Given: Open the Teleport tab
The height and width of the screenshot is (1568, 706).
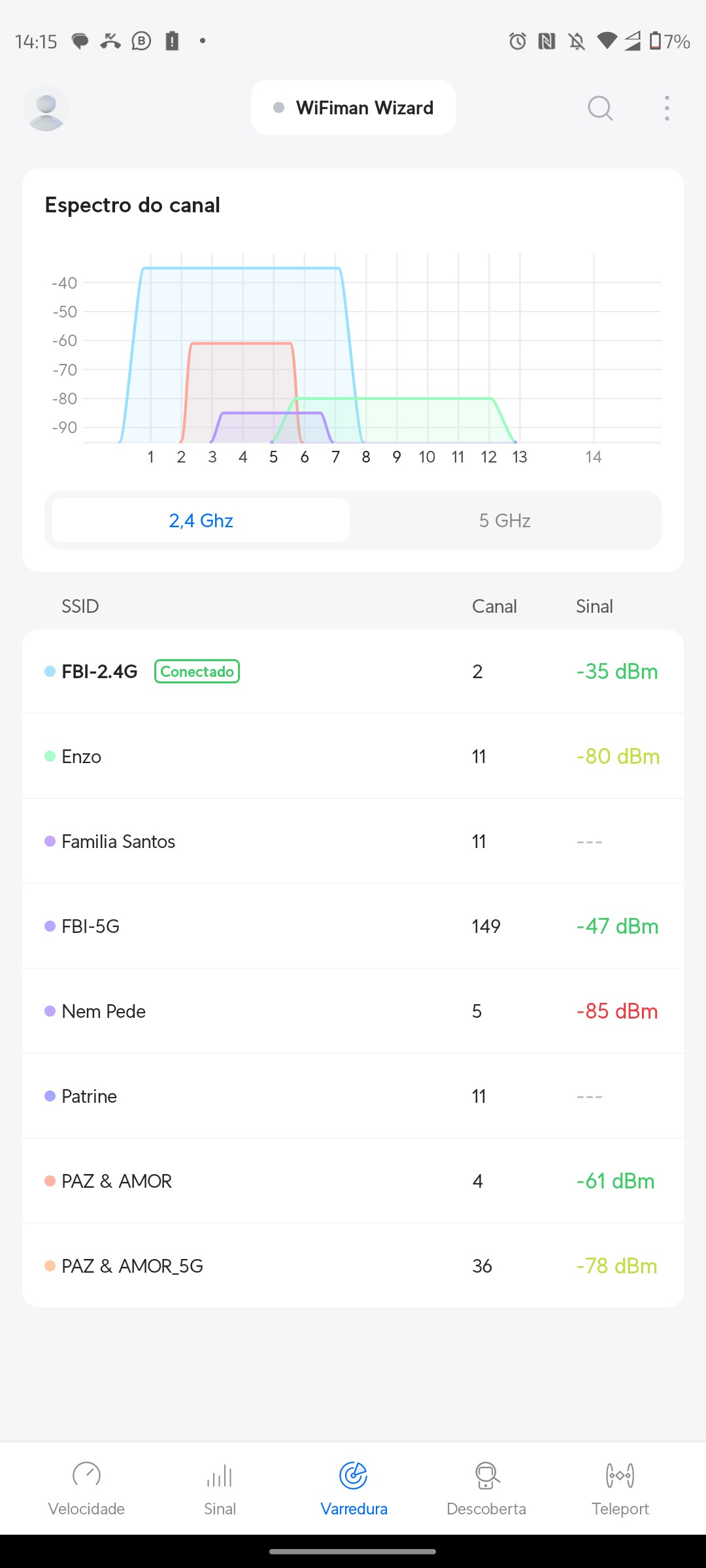Looking at the screenshot, I should pos(620,1488).
